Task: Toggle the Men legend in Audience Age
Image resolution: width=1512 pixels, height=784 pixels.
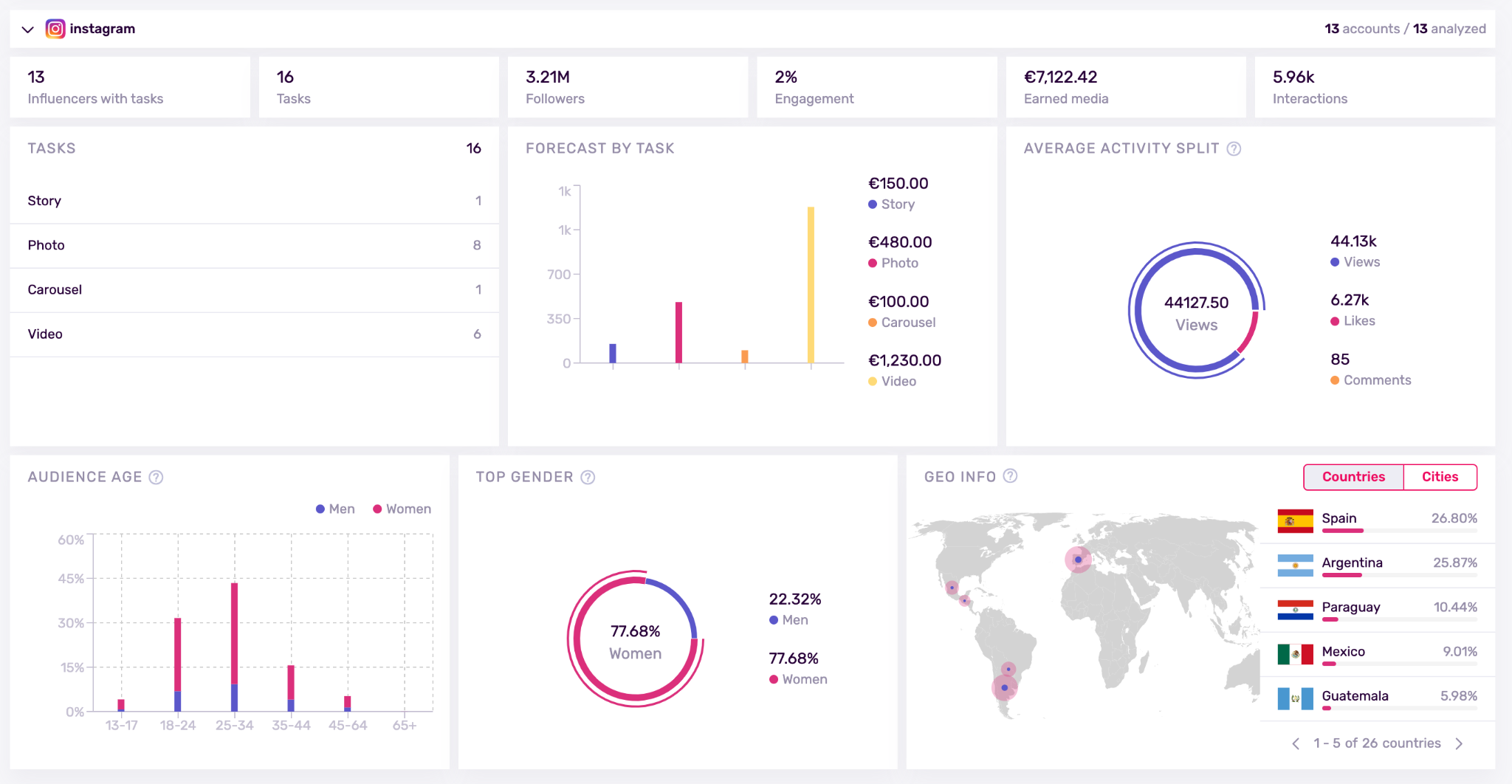Action: [335, 509]
